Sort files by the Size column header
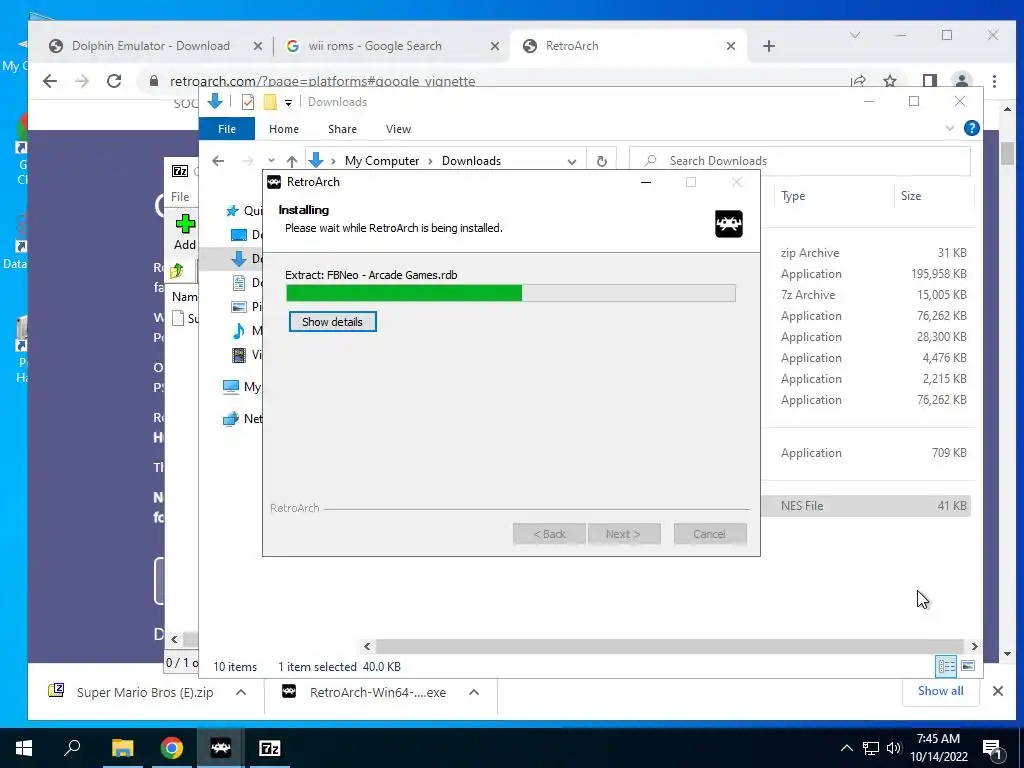The width and height of the screenshot is (1024, 768). click(911, 196)
